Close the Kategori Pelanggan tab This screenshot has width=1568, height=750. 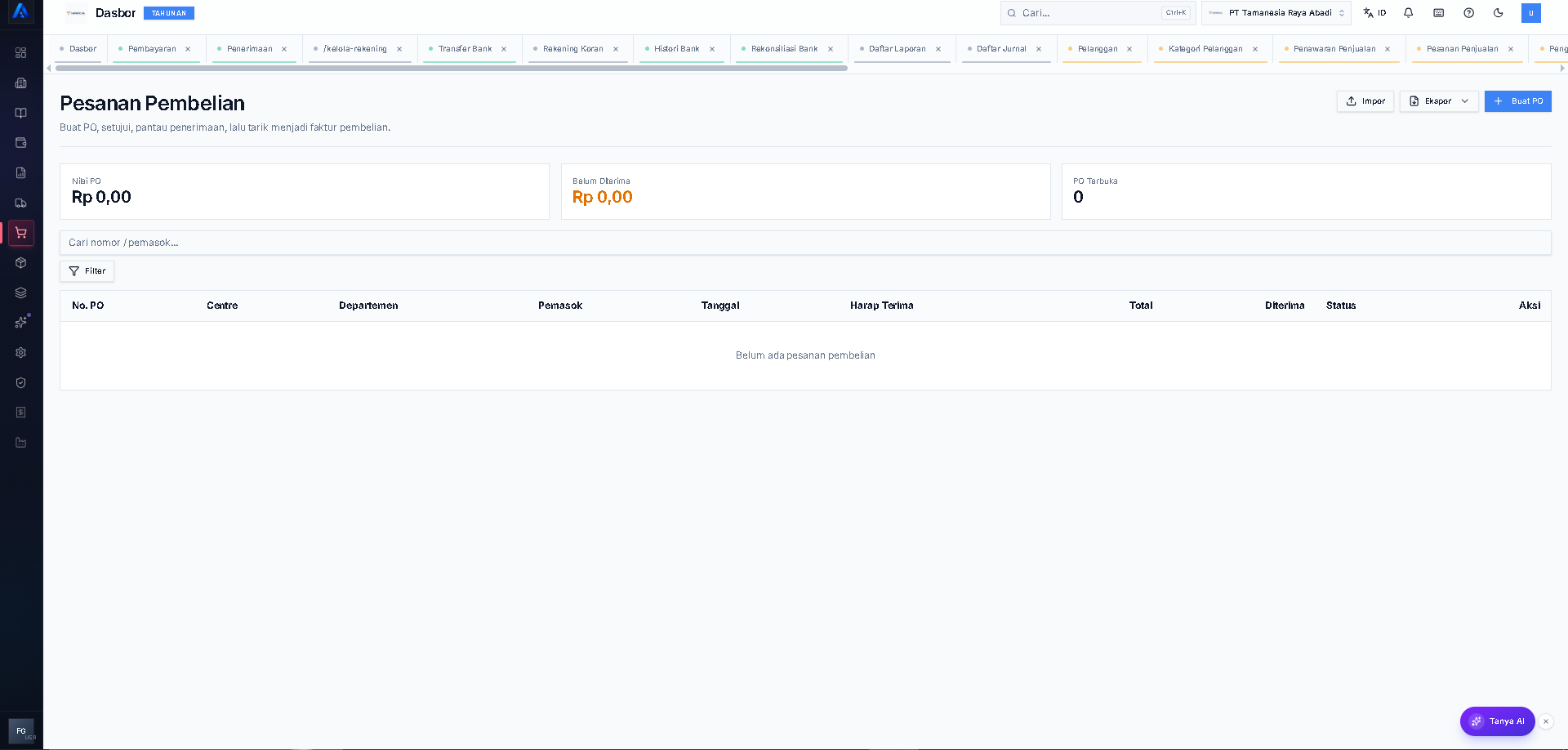click(1255, 49)
